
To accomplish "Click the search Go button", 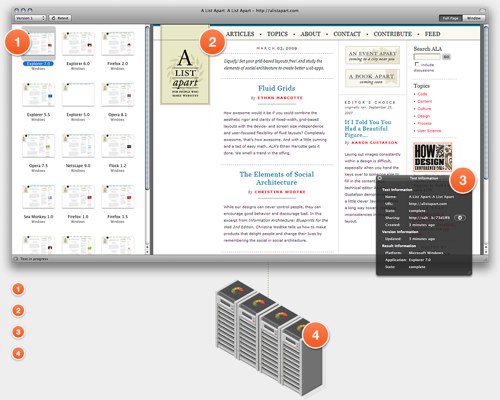I will pyautogui.click(x=446, y=57).
